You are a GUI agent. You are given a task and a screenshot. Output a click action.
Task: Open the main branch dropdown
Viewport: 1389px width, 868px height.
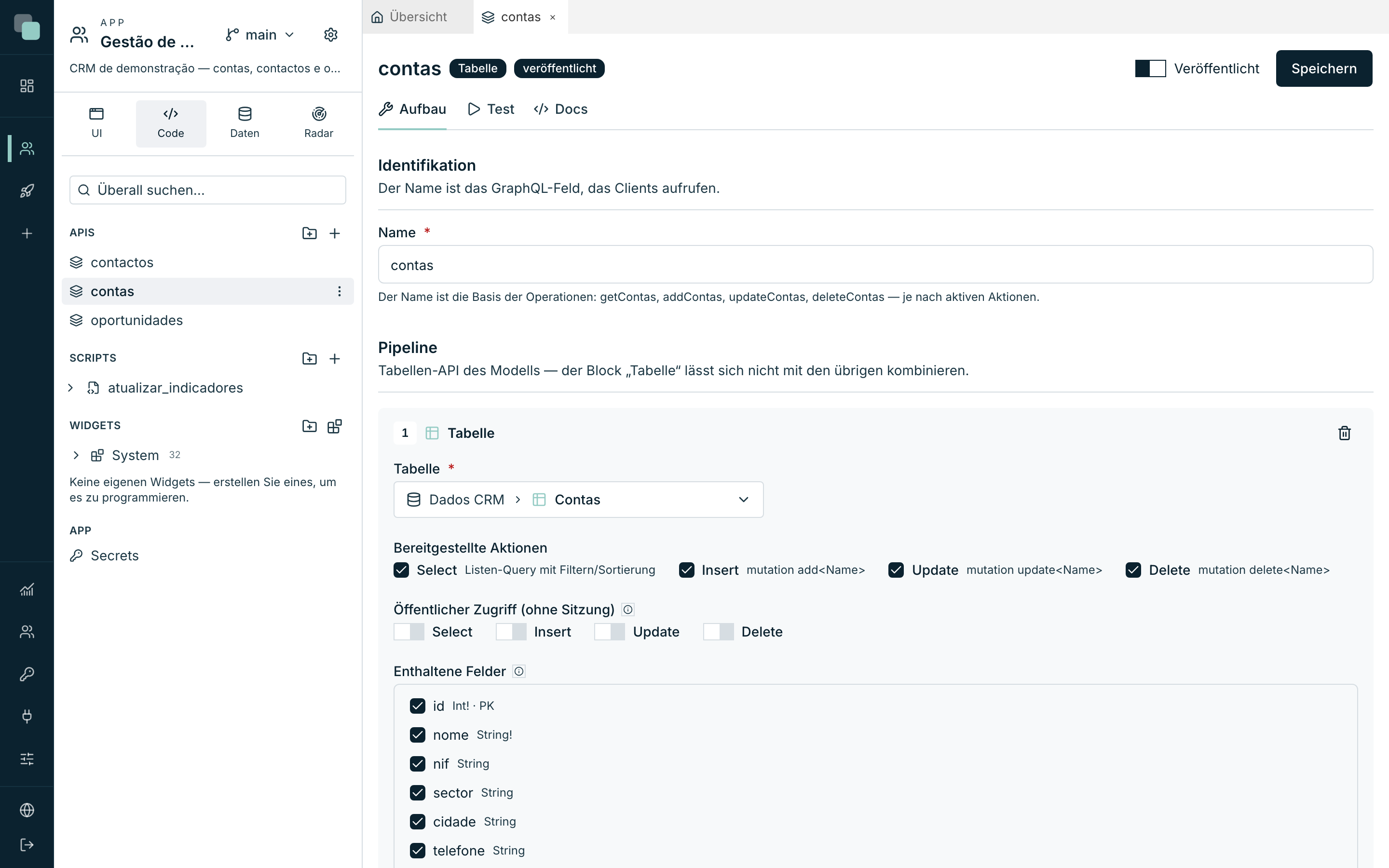260,35
